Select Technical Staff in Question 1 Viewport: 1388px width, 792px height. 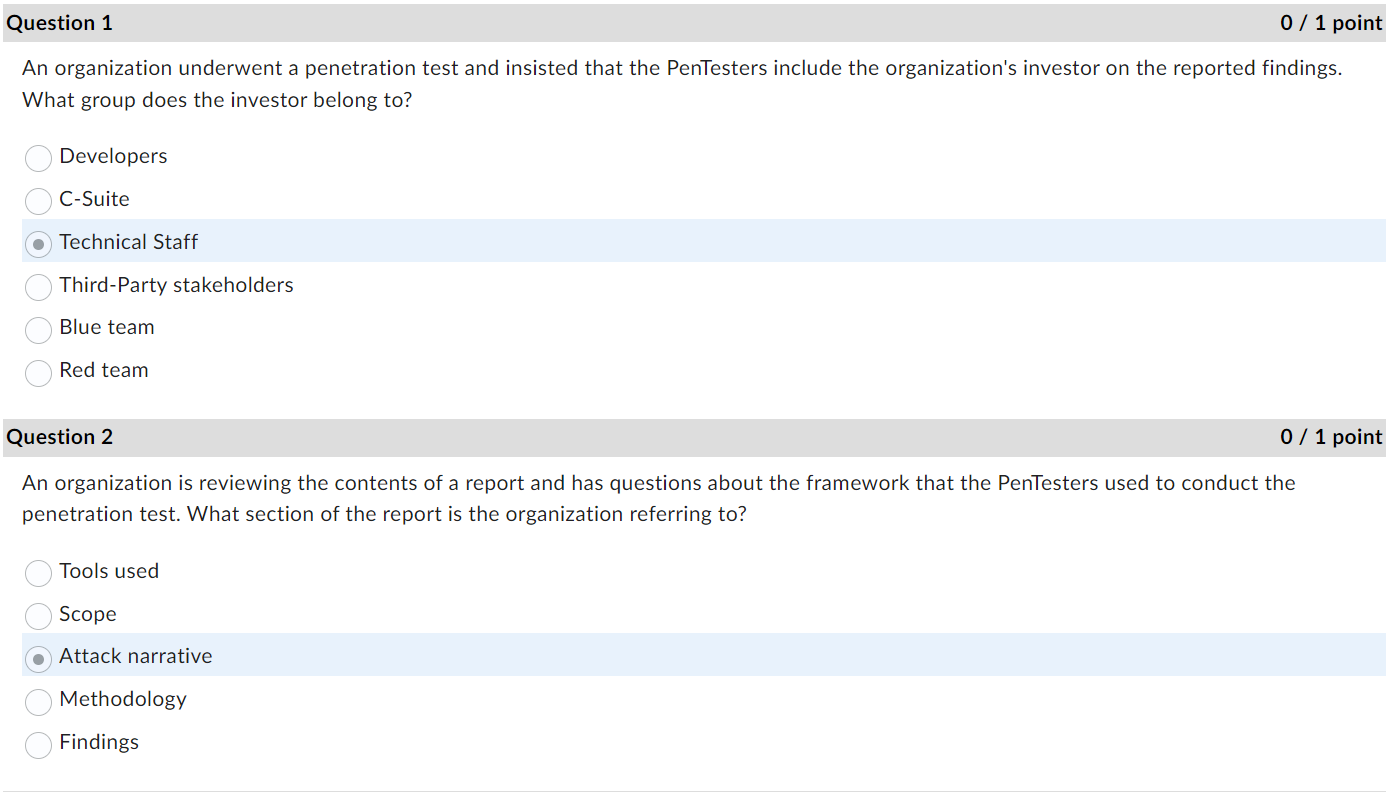38,244
